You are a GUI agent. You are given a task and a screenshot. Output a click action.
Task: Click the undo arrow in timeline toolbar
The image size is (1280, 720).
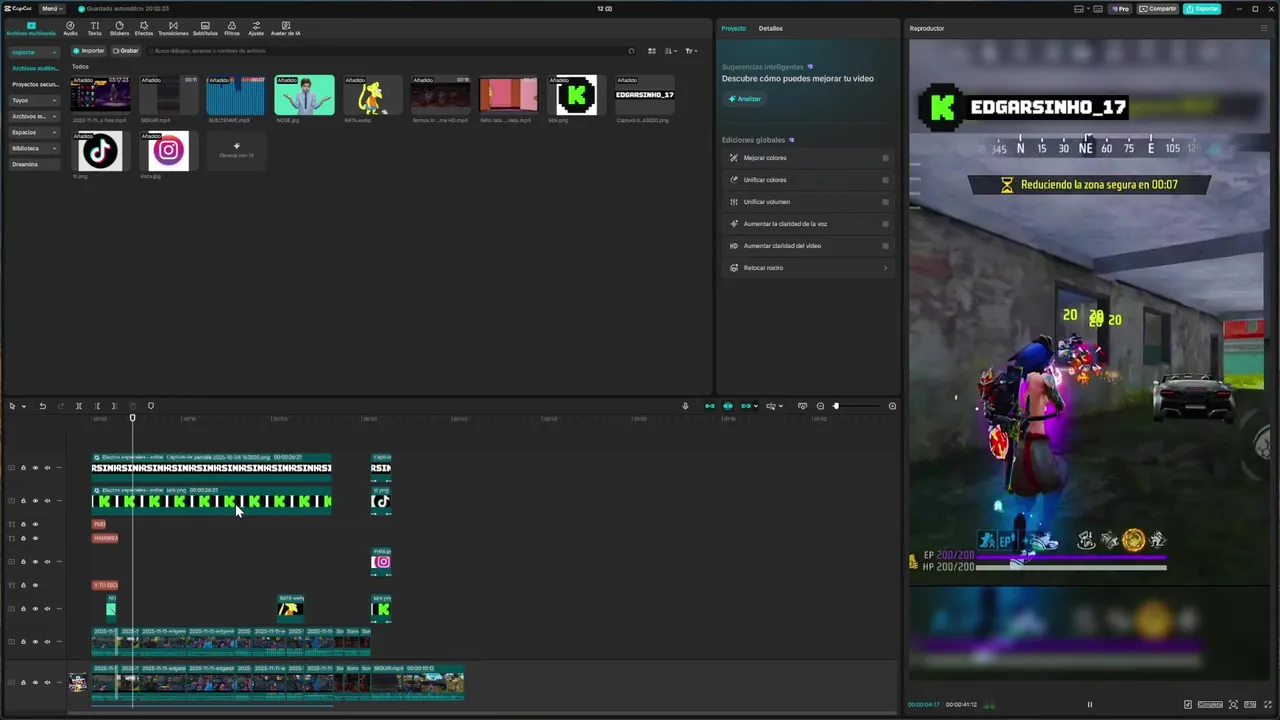point(42,406)
